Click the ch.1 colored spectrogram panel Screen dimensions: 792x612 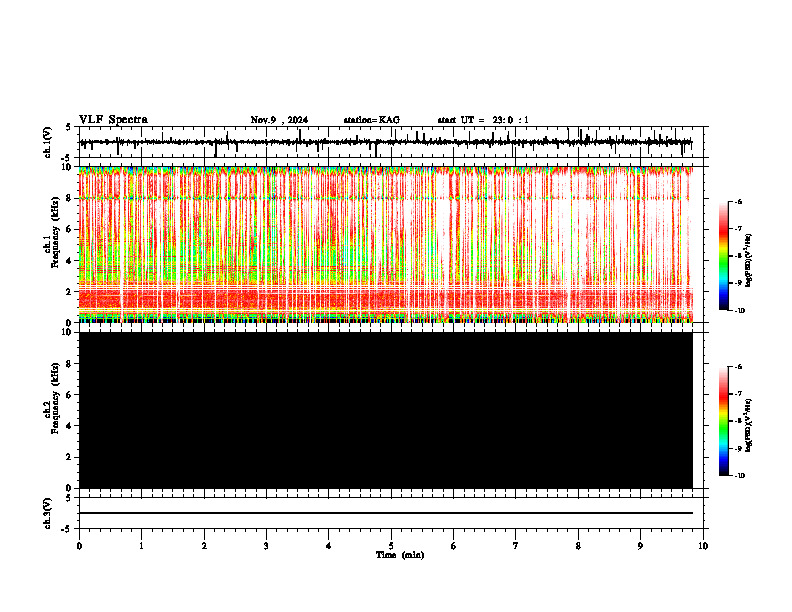(x=385, y=244)
